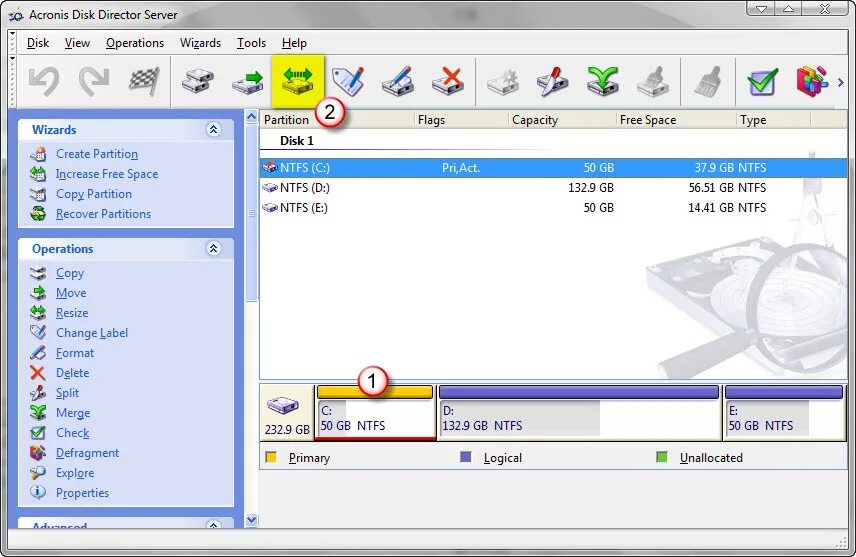Screen dimensions: 856x557
Task: Click the Disk 1 group header
Action: coord(296,141)
